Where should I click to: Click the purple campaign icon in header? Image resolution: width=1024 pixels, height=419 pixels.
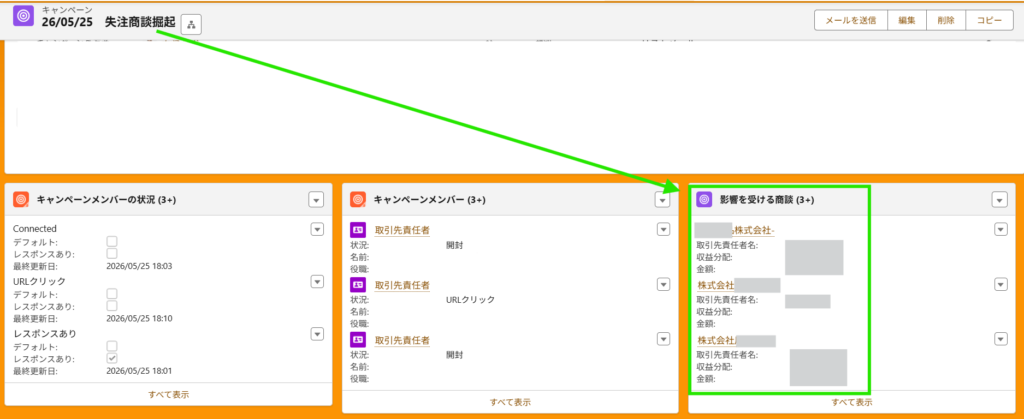[x=24, y=16]
